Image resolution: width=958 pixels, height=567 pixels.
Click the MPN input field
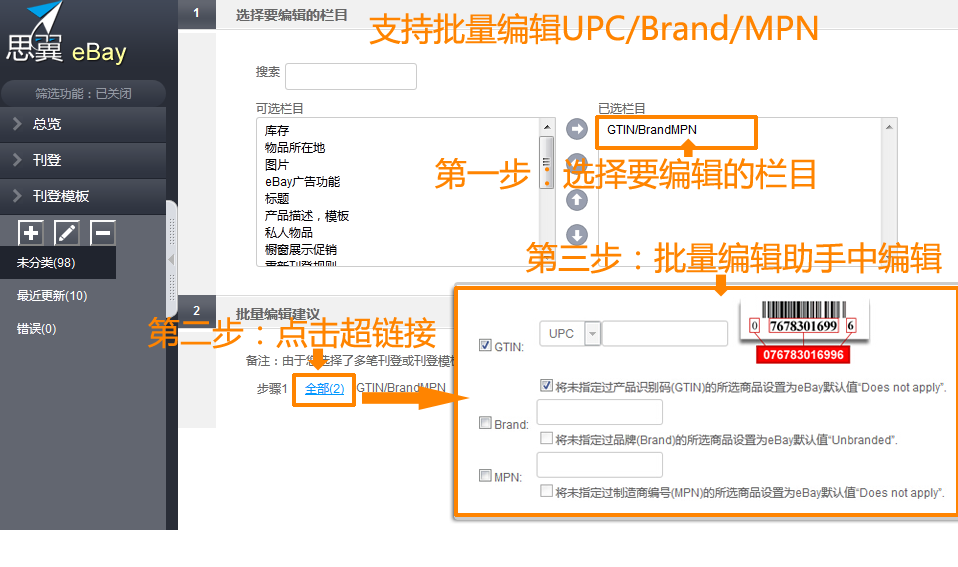click(x=599, y=465)
